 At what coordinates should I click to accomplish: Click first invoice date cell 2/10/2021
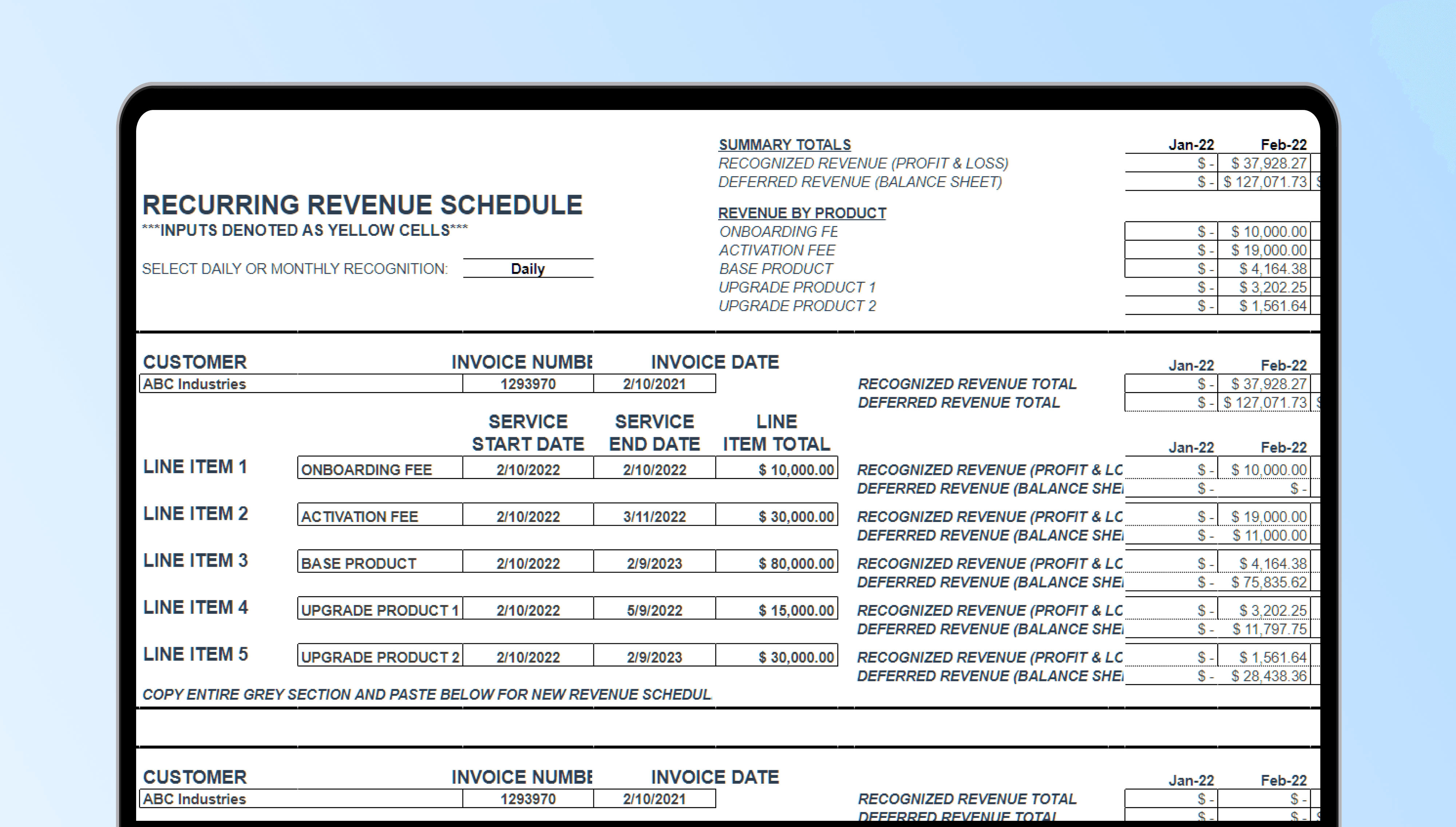[x=655, y=384]
